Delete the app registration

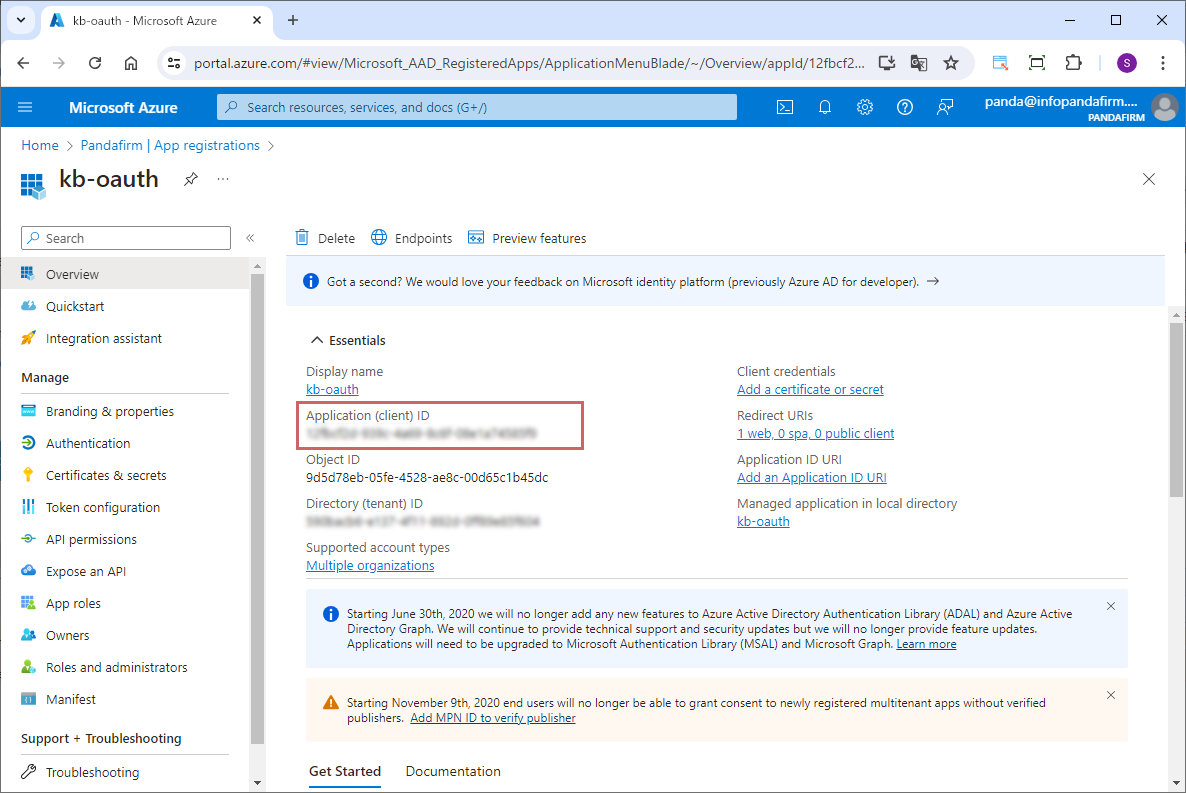tap(325, 238)
